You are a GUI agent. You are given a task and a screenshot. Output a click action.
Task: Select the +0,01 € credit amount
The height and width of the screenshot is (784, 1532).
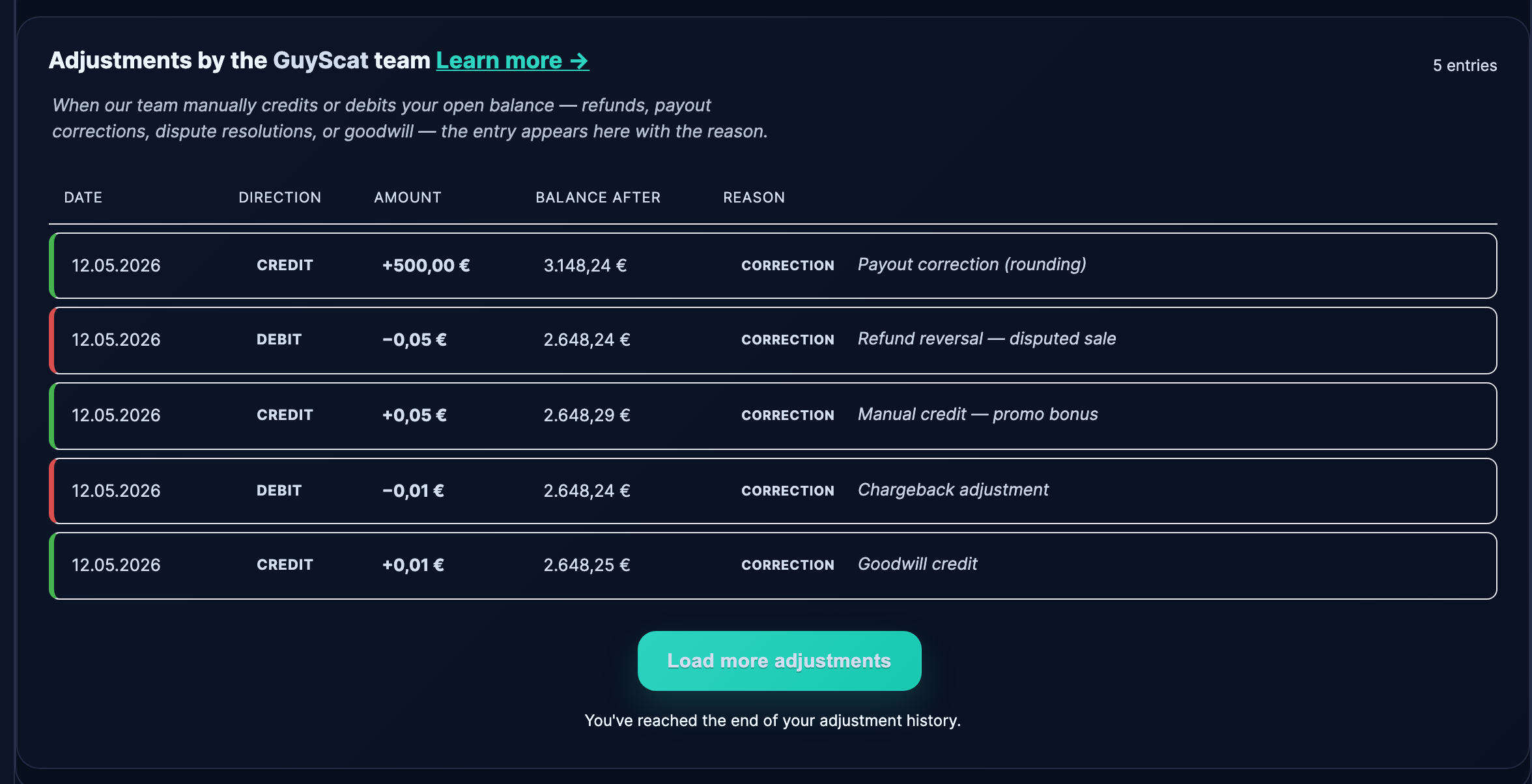coord(413,565)
